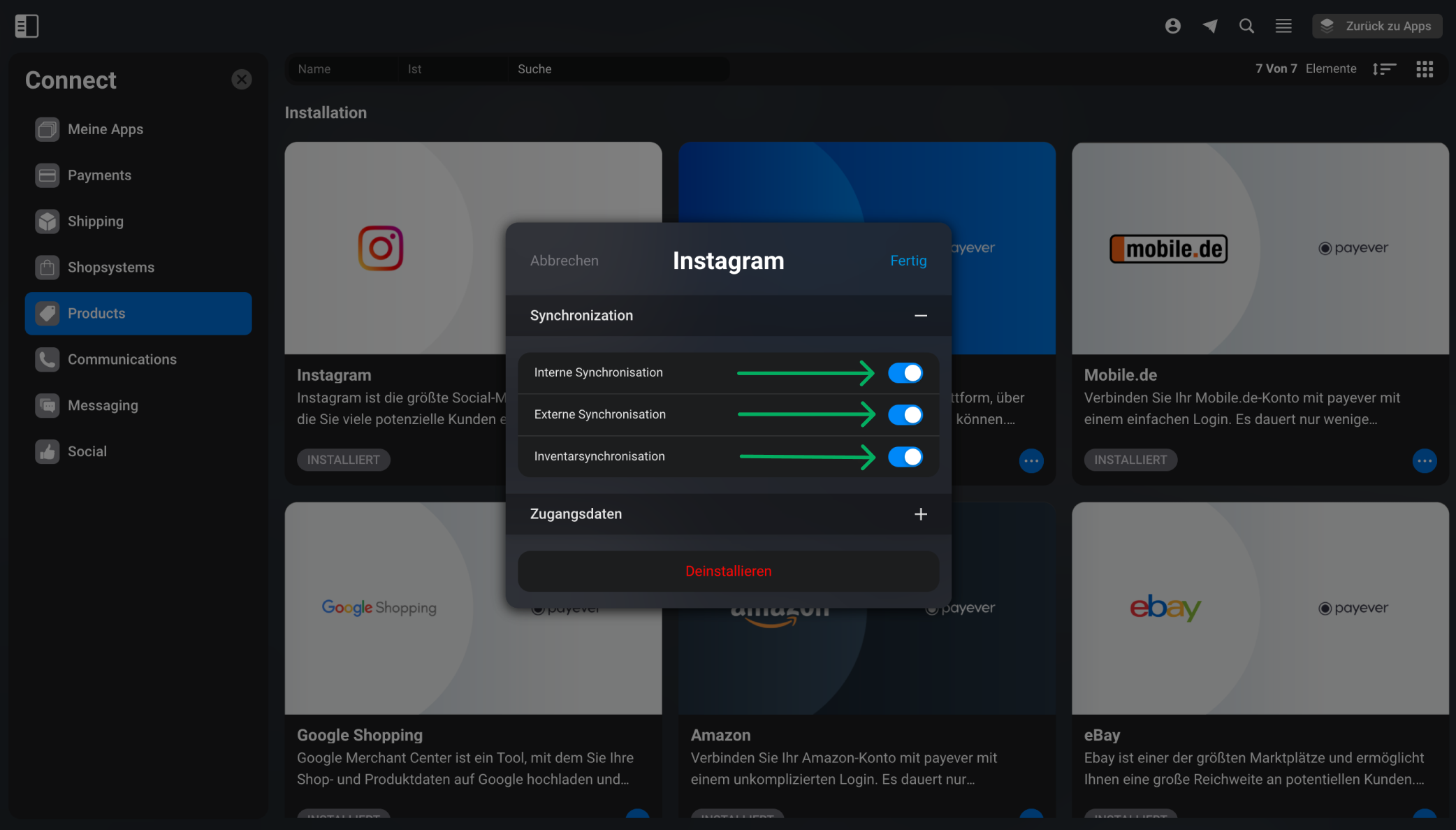
Task: Click the Google Shopping card title
Action: click(x=360, y=736)
